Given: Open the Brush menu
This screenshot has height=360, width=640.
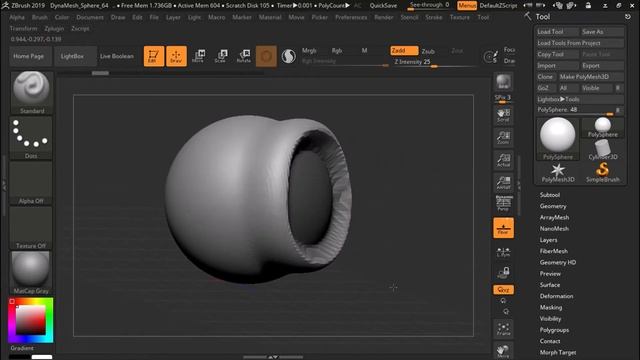Looking at the screenshot, I should pyautogui.click(x=40, y=18).
